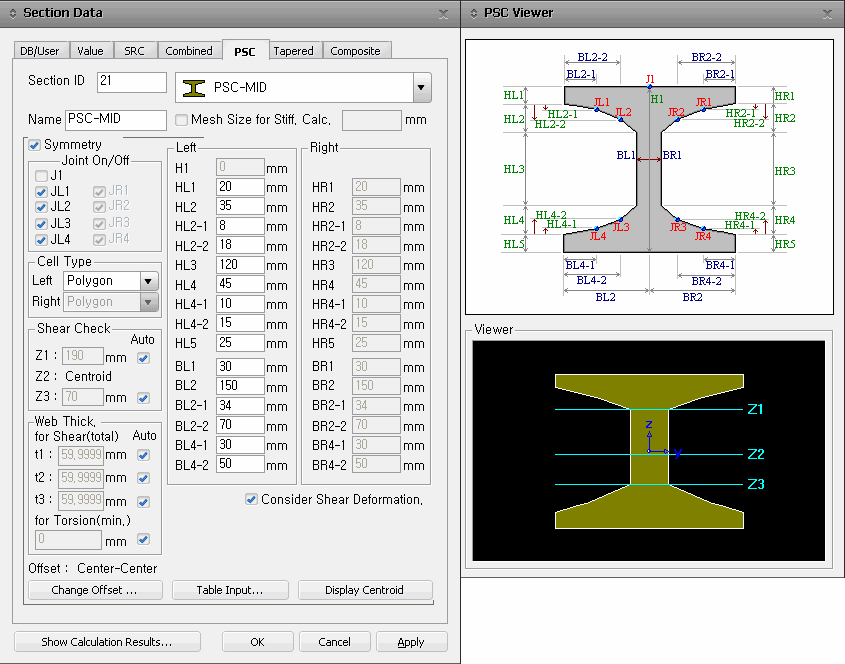
Task: Open the Right cell type Polygon dropdown
Action: coord(148,302)
